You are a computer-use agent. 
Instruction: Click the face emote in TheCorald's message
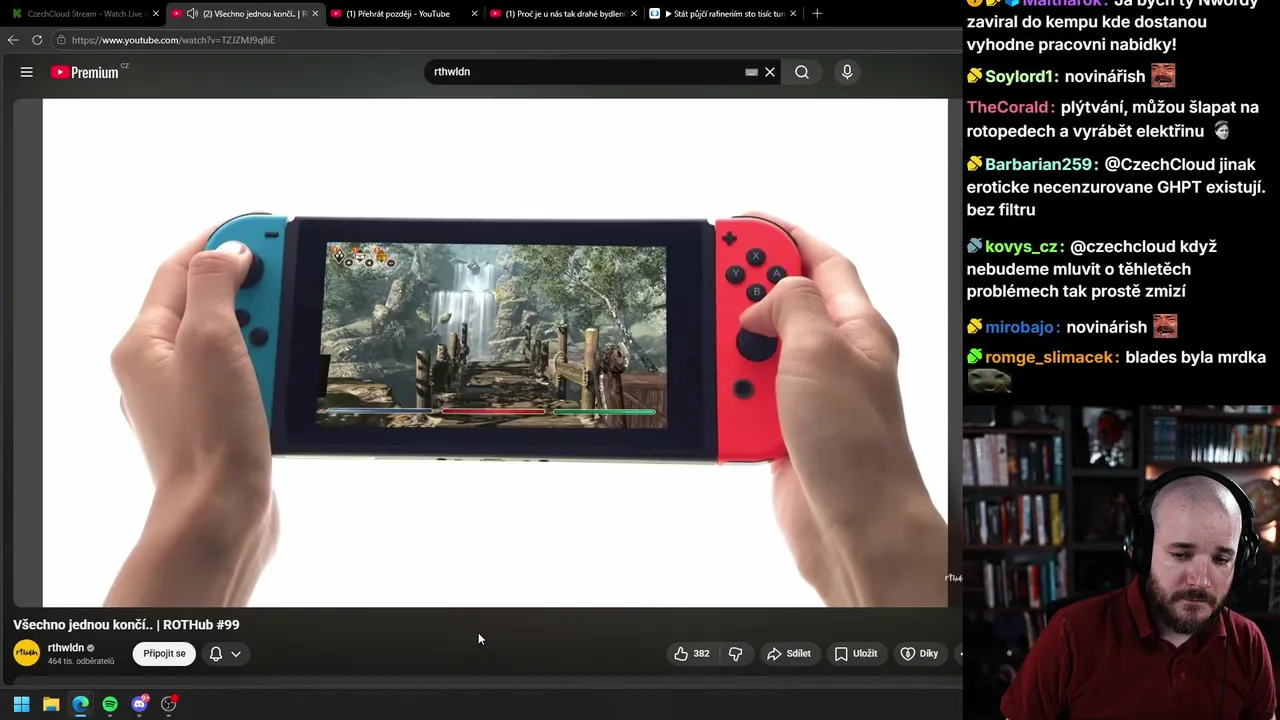1221,130
